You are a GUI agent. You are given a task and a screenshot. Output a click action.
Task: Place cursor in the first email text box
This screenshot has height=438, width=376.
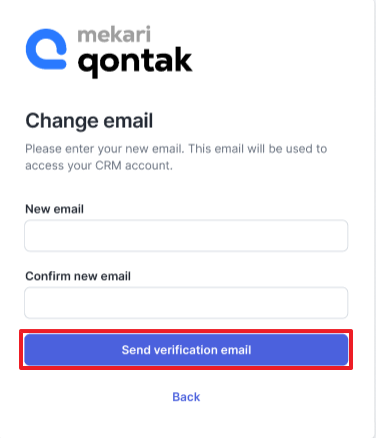(x=186, y=235)
